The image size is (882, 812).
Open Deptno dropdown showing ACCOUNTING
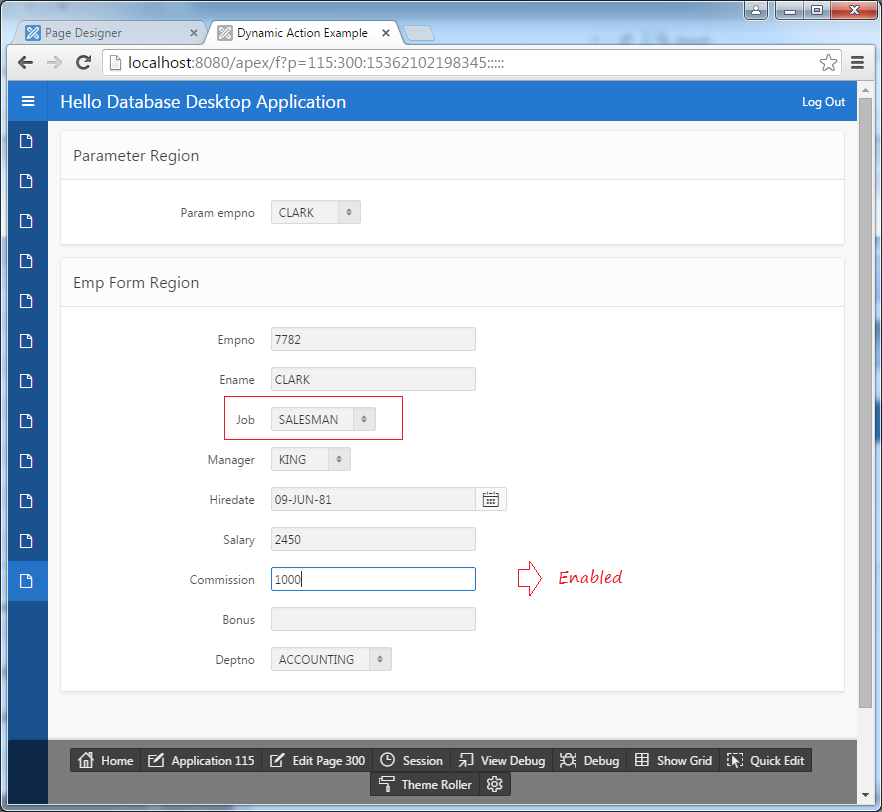[331, 659]
